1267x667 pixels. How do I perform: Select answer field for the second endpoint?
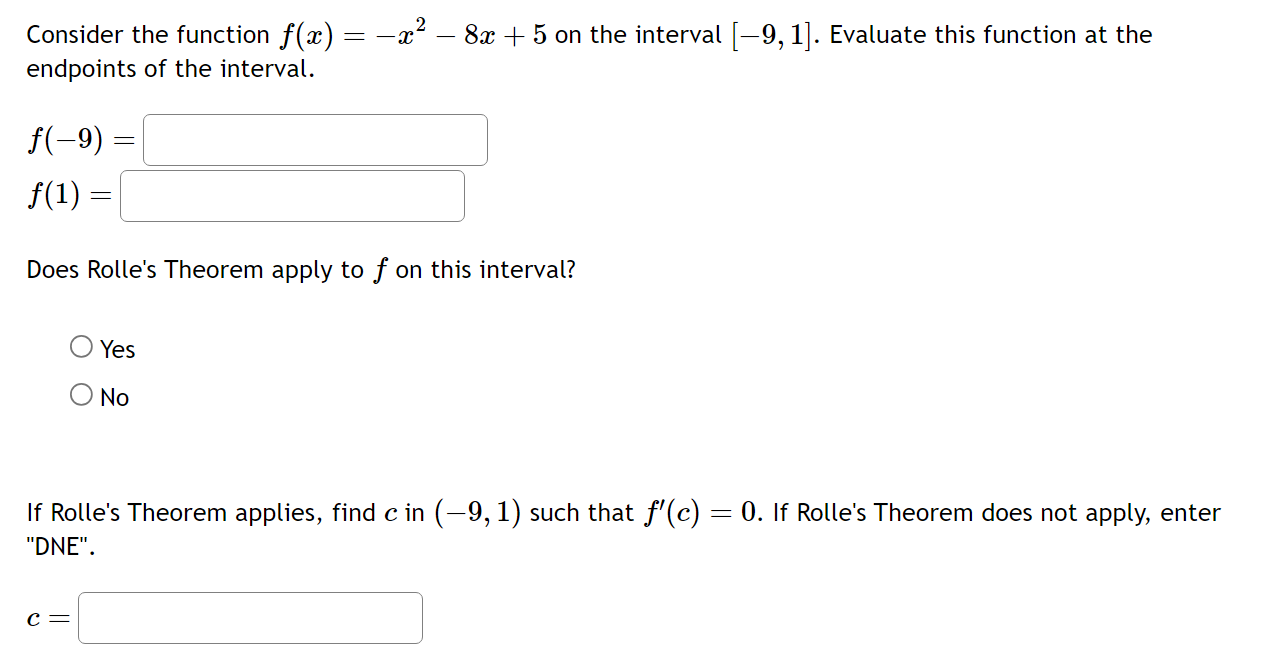[x=292, y=195]
